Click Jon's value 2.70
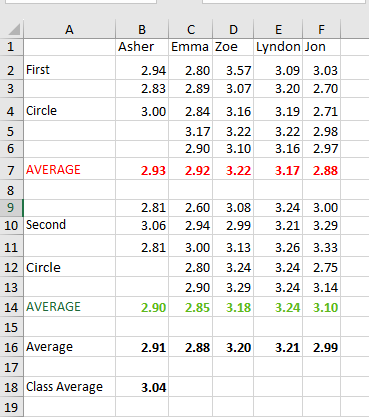Screen dimensions: 369x417 click(321, 89)
